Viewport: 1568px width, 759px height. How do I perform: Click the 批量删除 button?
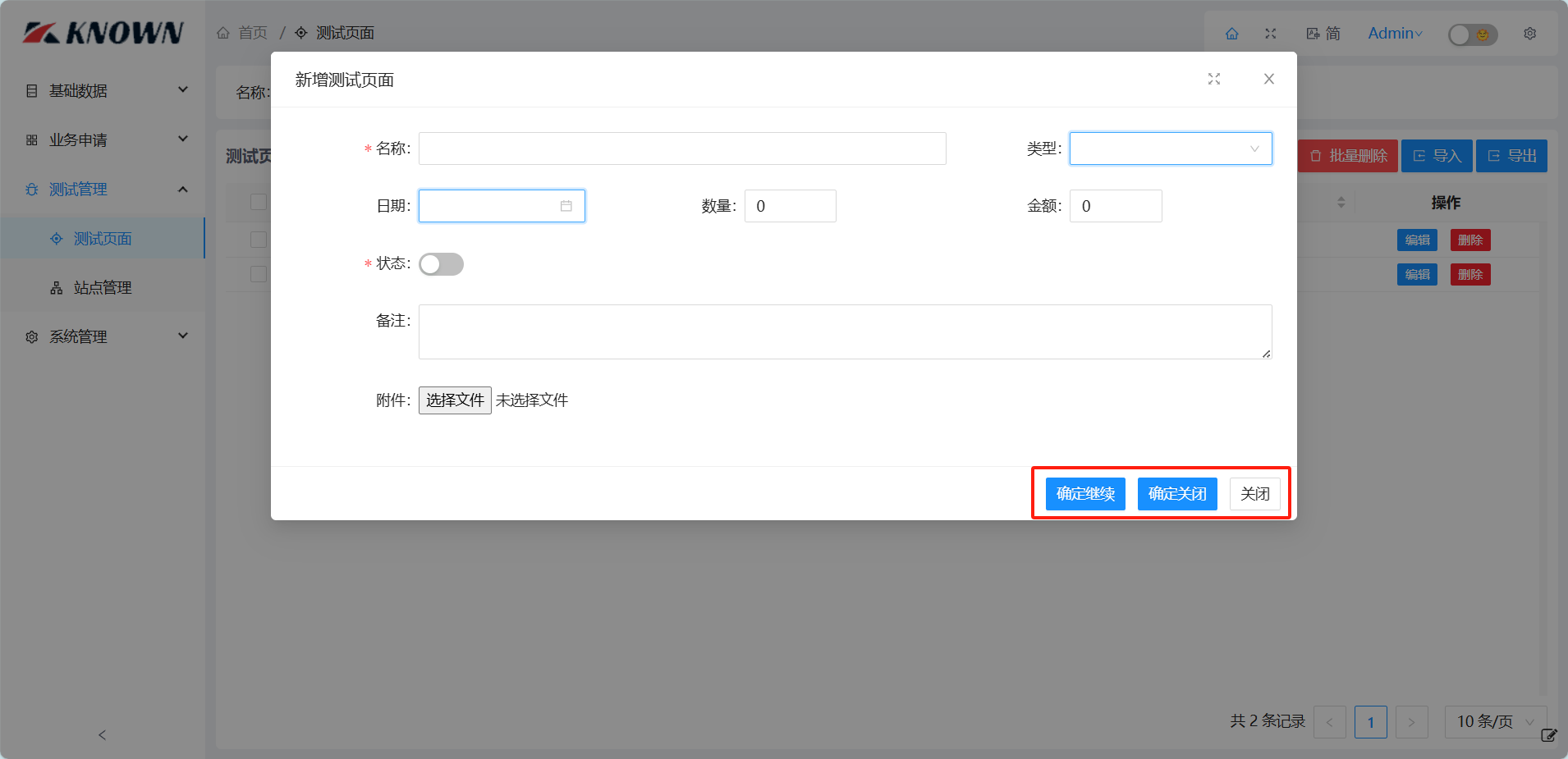coord(1348,156)
